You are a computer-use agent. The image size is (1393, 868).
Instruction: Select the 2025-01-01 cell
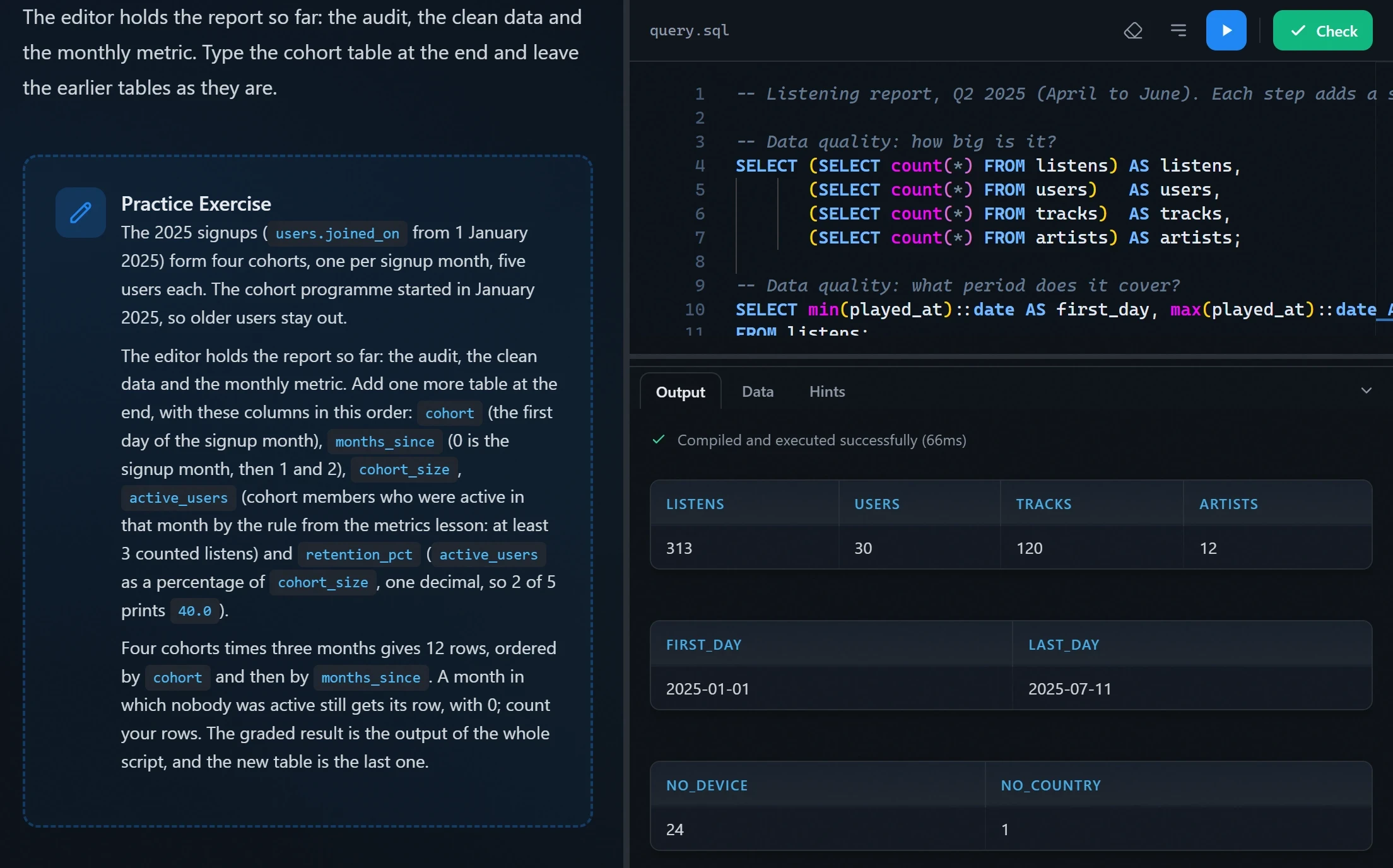(x=831, y=688)
